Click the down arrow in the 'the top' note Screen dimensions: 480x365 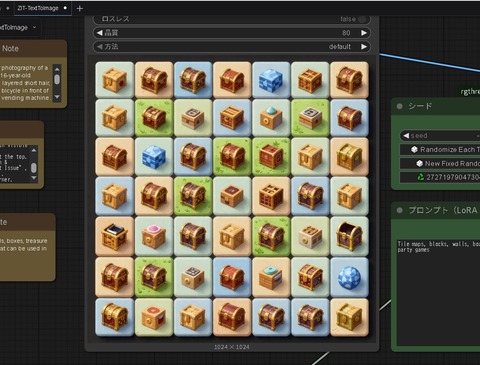[34, 178]
